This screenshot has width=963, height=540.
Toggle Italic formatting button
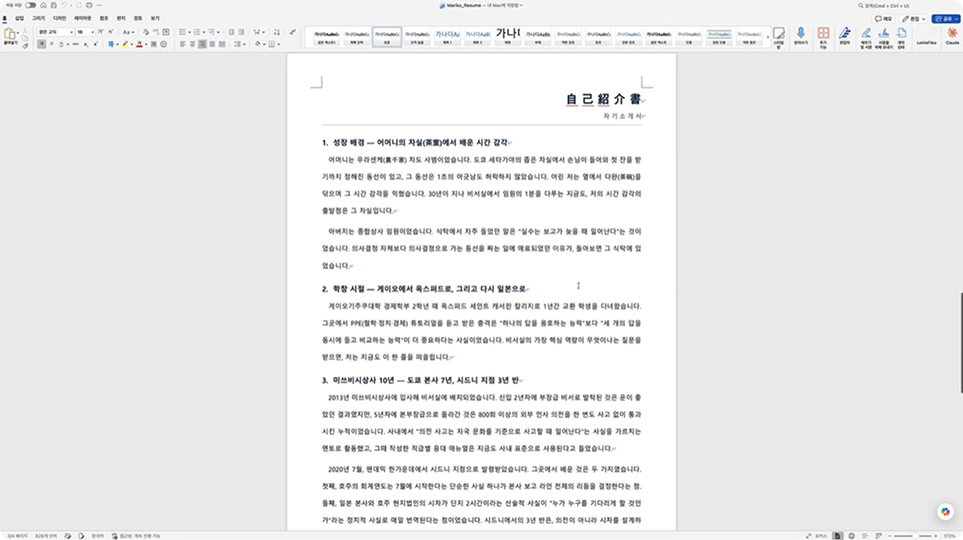(51, 44)
